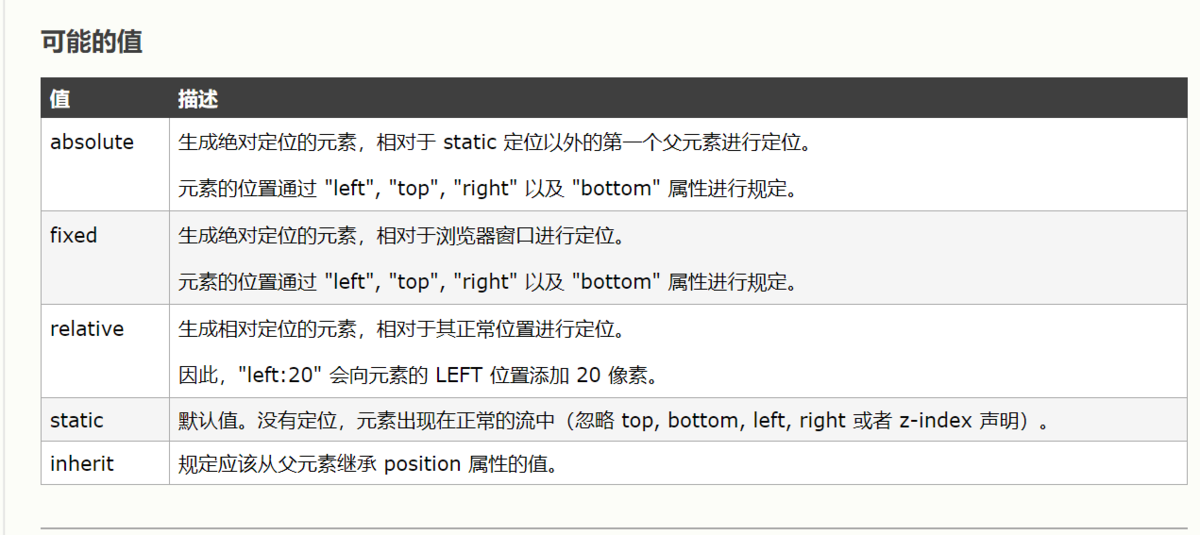The height and width of the screenshot is (535, 1200).
Task: Click the uppercase LEFT word
Action: 460,376
